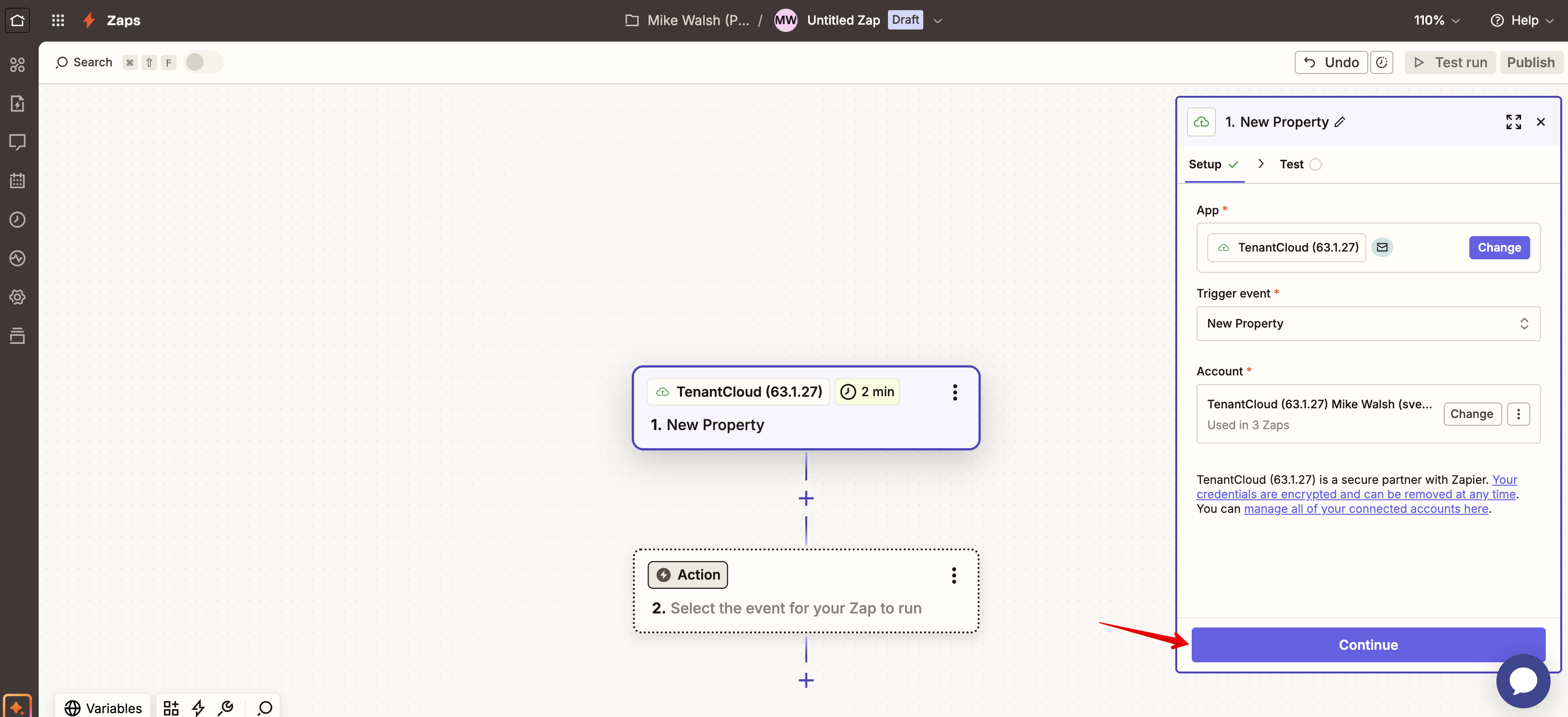Go to the Zapier home icon
This screenshot has height=717, width=1568.
(x=17, y=20)
